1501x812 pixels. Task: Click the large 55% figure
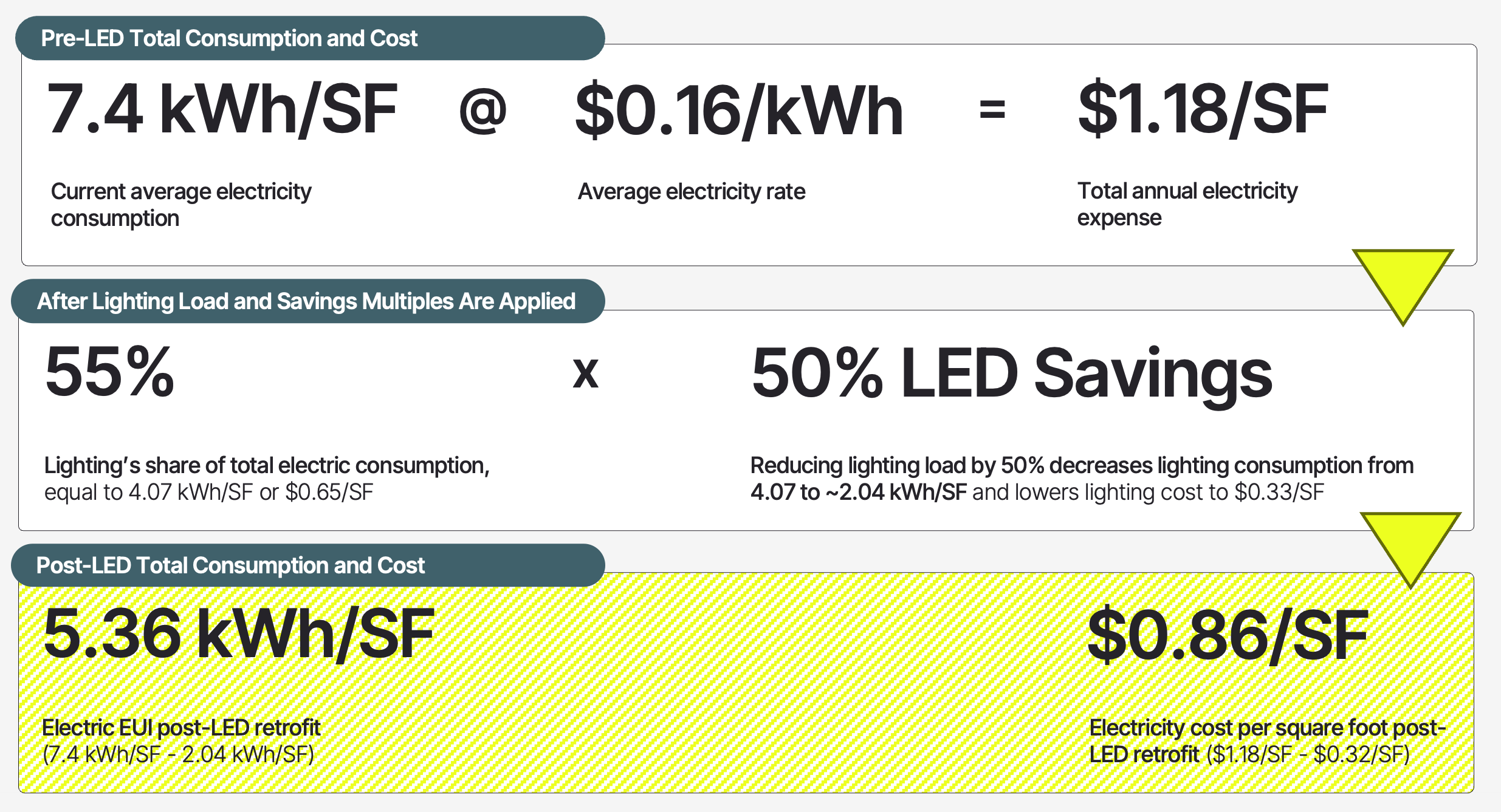coord(110,372)
